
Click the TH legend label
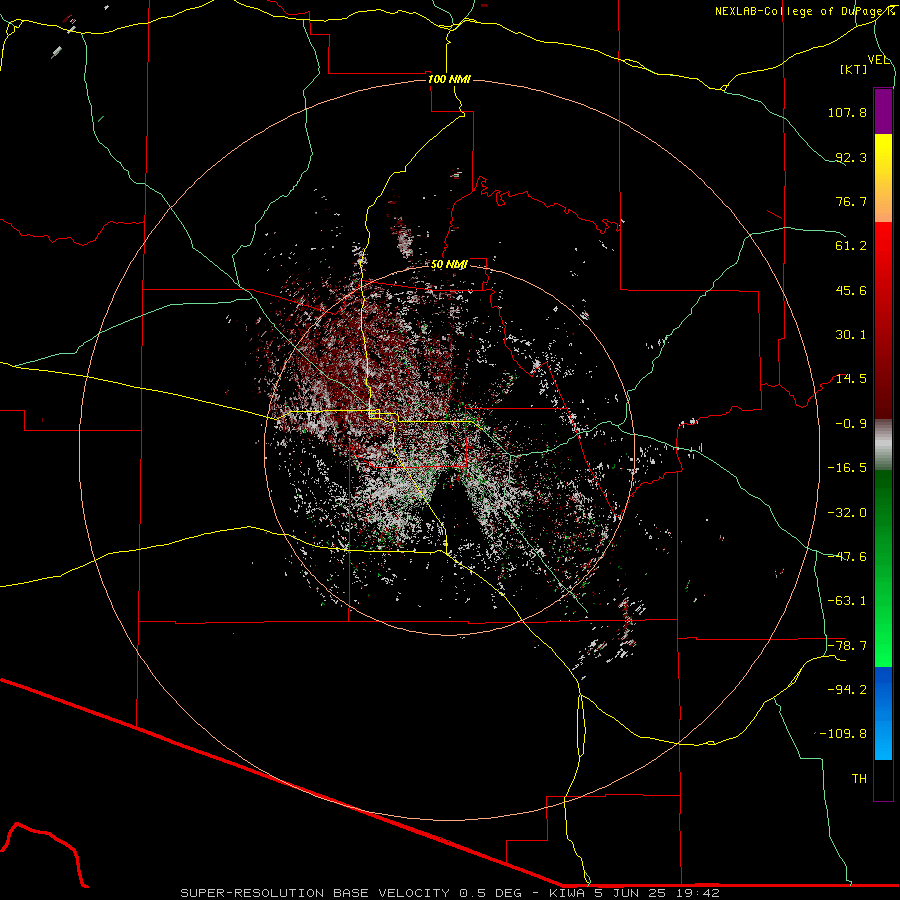click(x=859, y=779)
